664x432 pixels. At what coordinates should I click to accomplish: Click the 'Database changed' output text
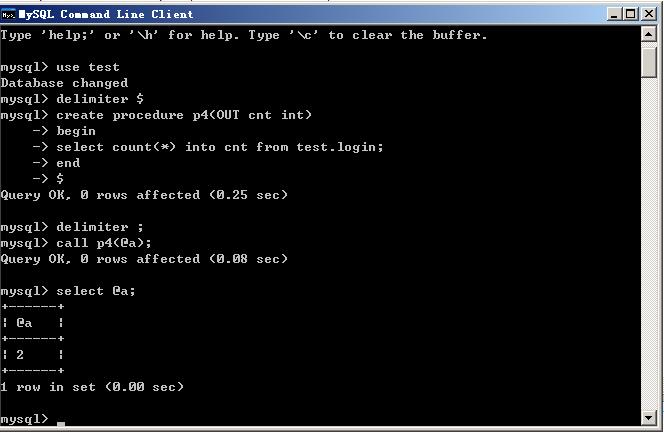pyautogui.click(x=64, y=83)
